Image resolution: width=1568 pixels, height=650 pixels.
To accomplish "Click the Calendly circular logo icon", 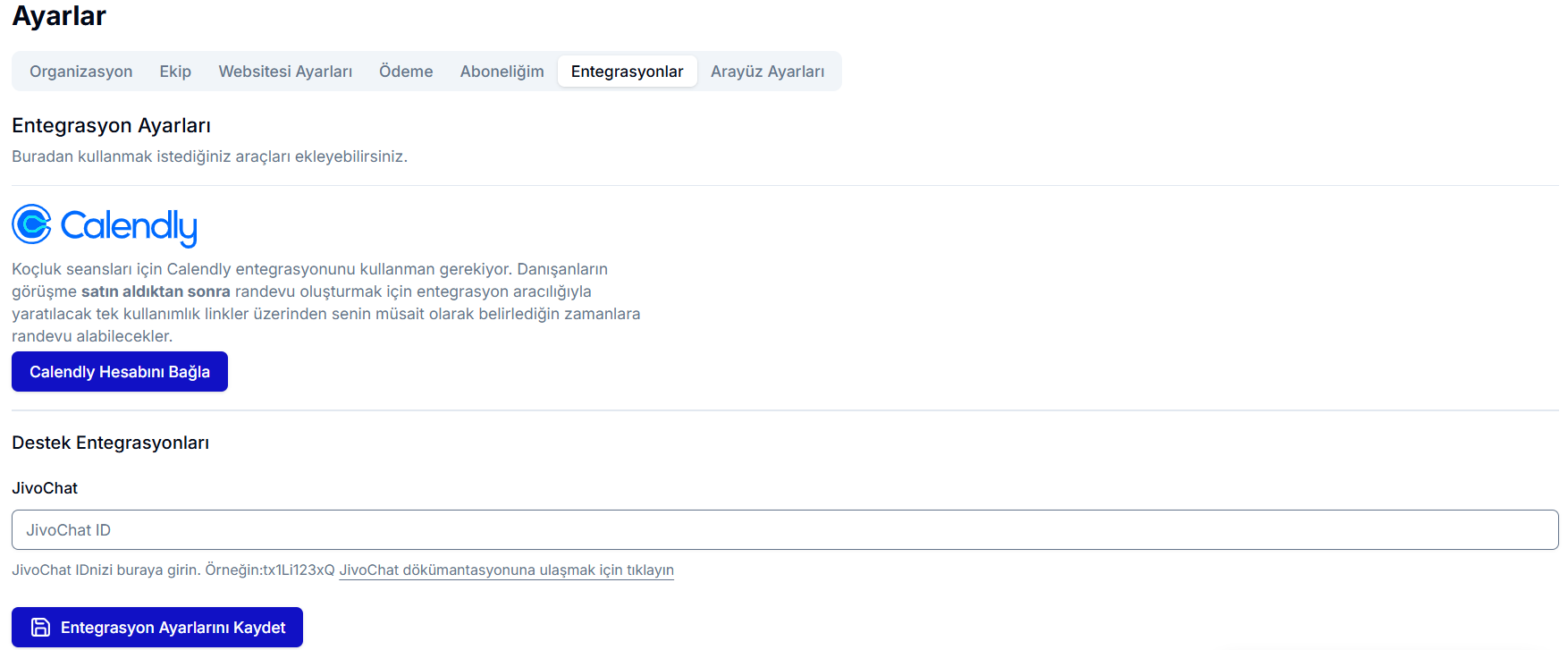I will (x=32, y=224).
